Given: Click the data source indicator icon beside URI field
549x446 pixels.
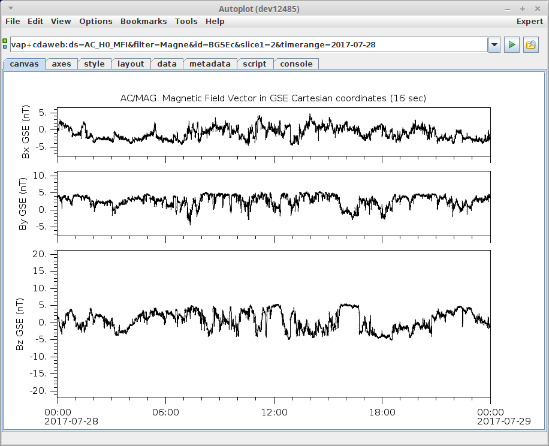Looking at the screenshot, I should tap(5, 44).
